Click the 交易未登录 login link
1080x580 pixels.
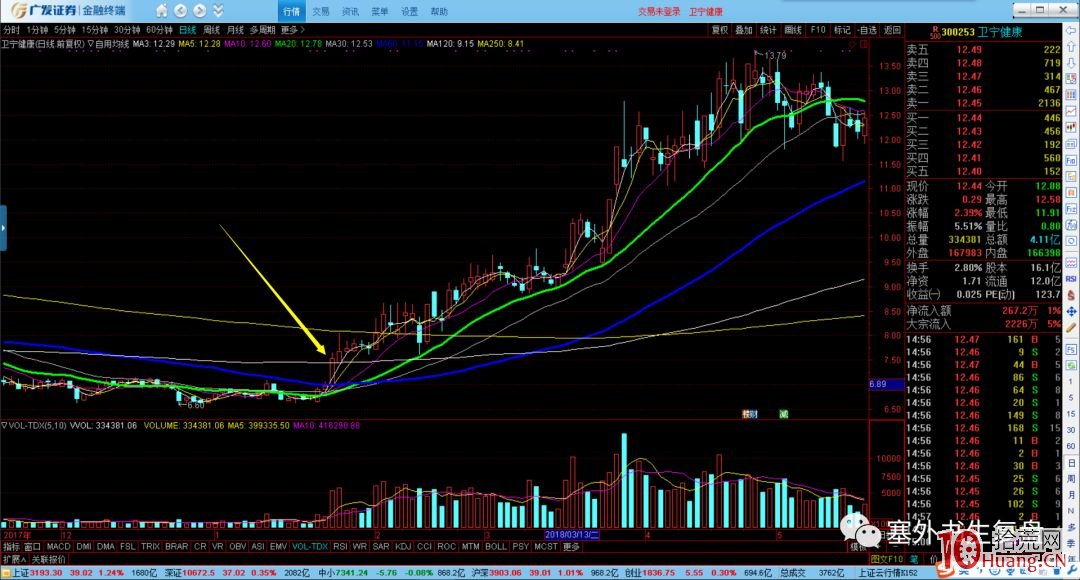click(x=658, y=12)
